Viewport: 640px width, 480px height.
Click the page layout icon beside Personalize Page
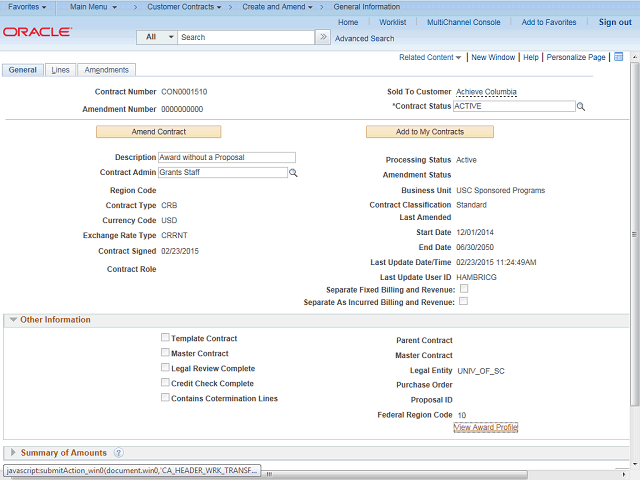tap(619, 57)
